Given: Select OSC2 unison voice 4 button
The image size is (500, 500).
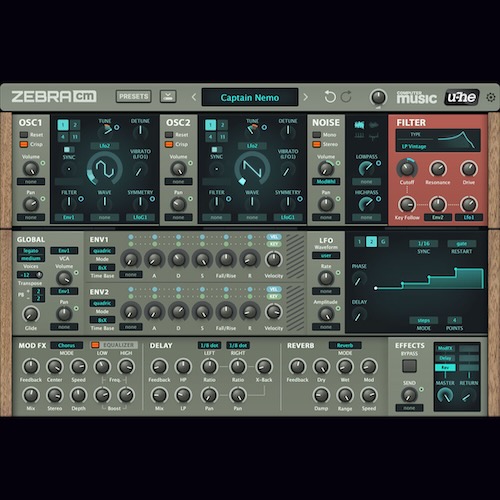Looking at the screenshot, I should (x=210, y=137).
